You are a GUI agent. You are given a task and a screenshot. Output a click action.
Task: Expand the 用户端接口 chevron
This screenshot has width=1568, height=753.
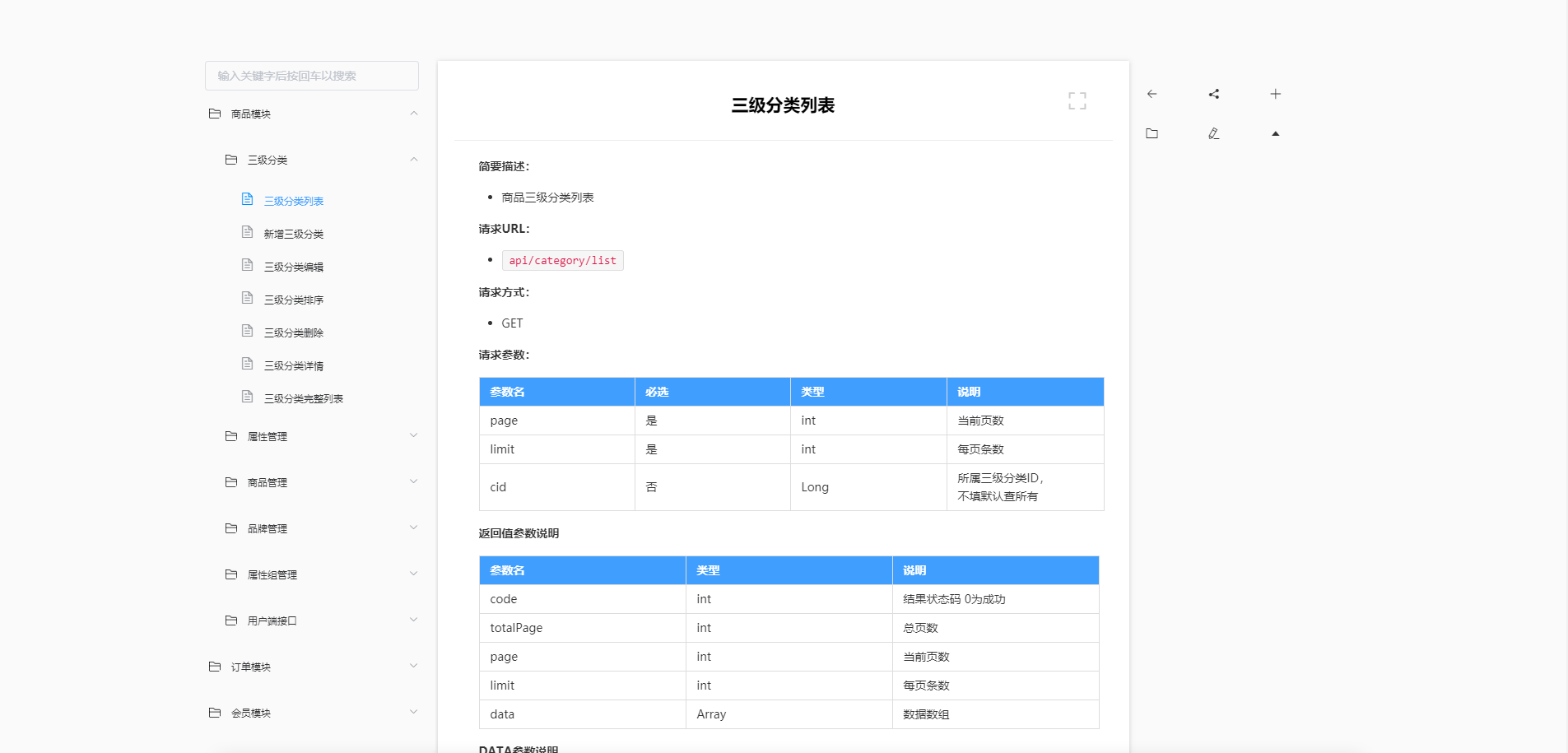pyautogui.click(x=414, y=620)
